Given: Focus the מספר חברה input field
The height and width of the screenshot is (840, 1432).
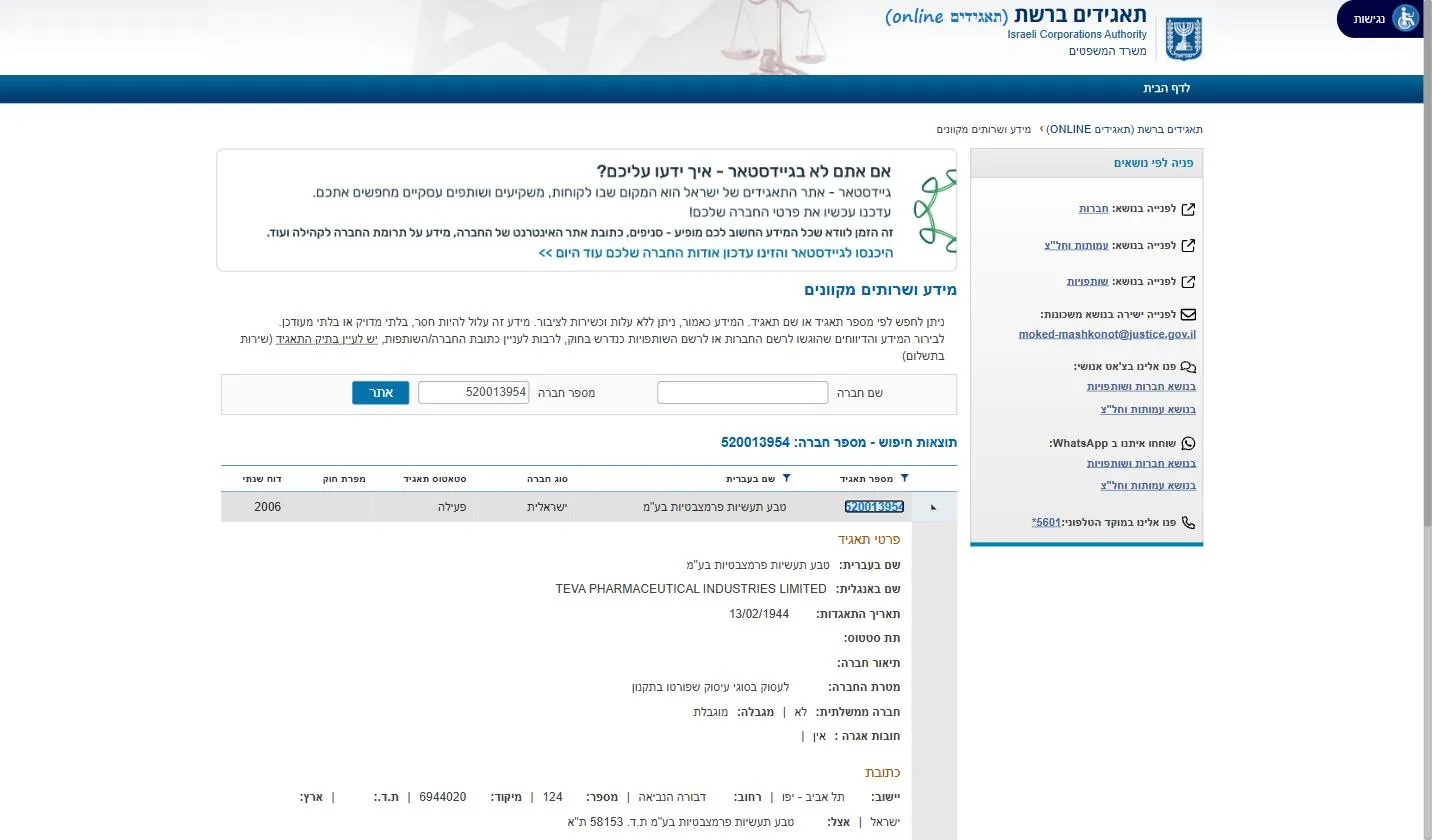Looking at the screenshot, I should tap(474, 393).
